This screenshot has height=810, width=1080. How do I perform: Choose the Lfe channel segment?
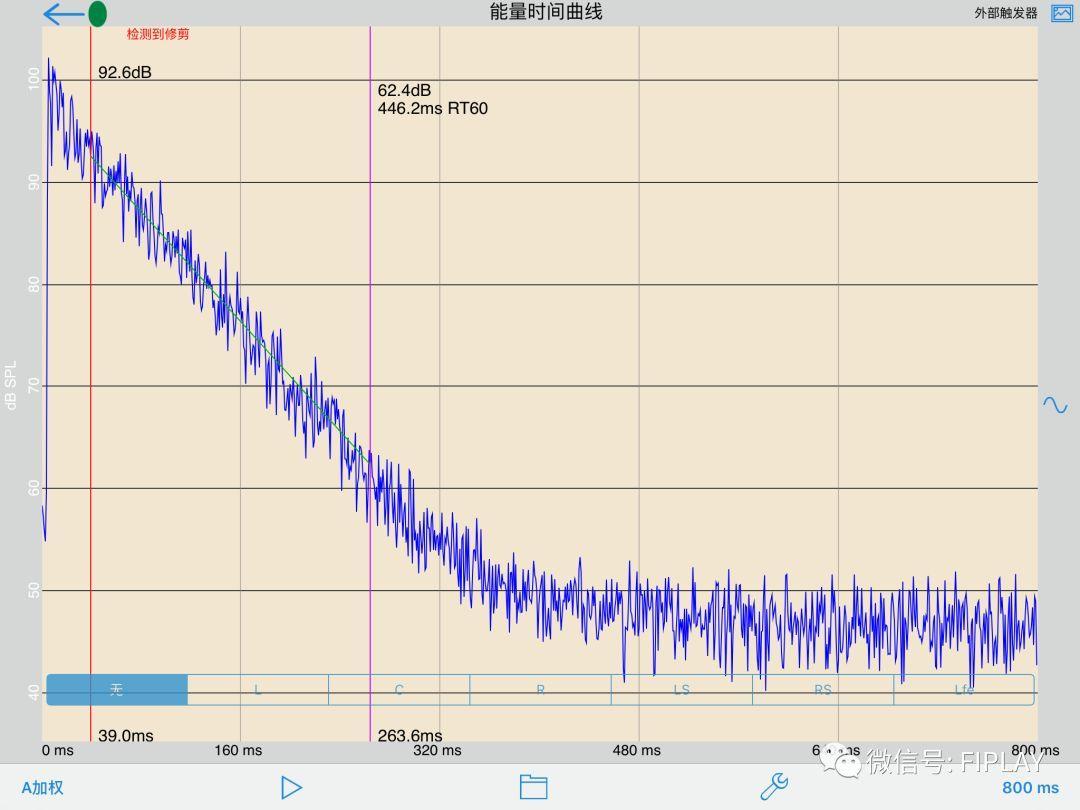963,690
